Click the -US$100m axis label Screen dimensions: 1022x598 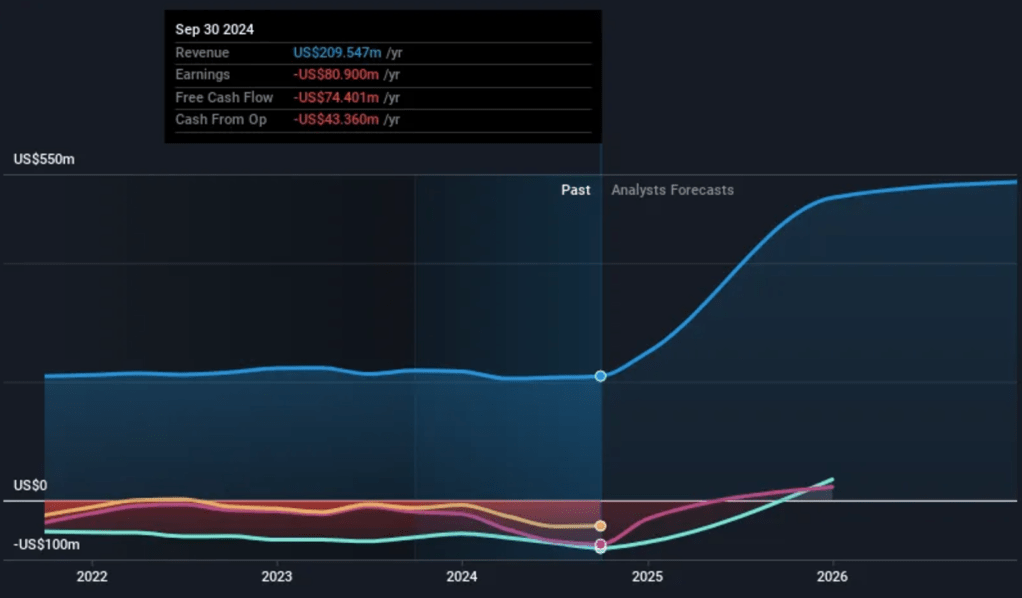pyautogui.click(x=47, y=544)
